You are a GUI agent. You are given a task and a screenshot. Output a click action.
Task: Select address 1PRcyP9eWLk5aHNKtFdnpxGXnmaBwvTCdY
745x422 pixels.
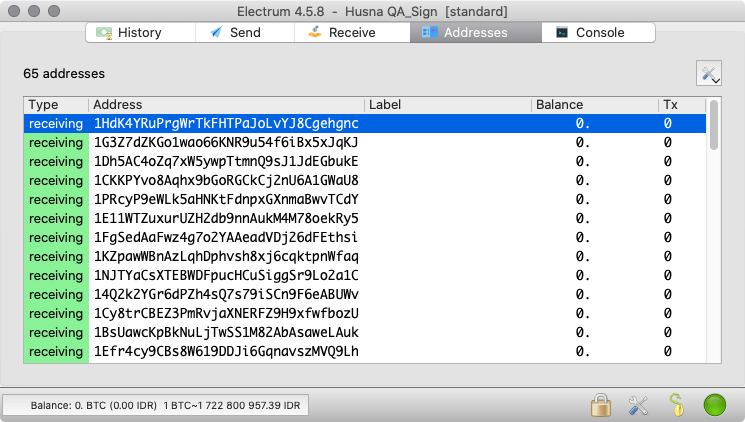pyautogui.click(x=226, y=200)
